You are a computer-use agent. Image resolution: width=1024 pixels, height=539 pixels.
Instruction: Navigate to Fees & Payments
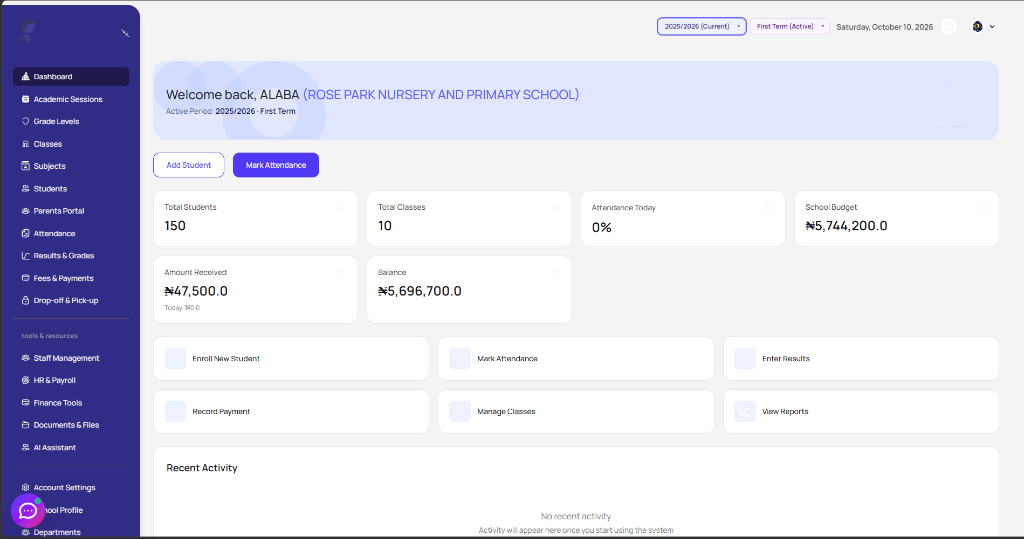pyautogui.click(x=71, y=278)
